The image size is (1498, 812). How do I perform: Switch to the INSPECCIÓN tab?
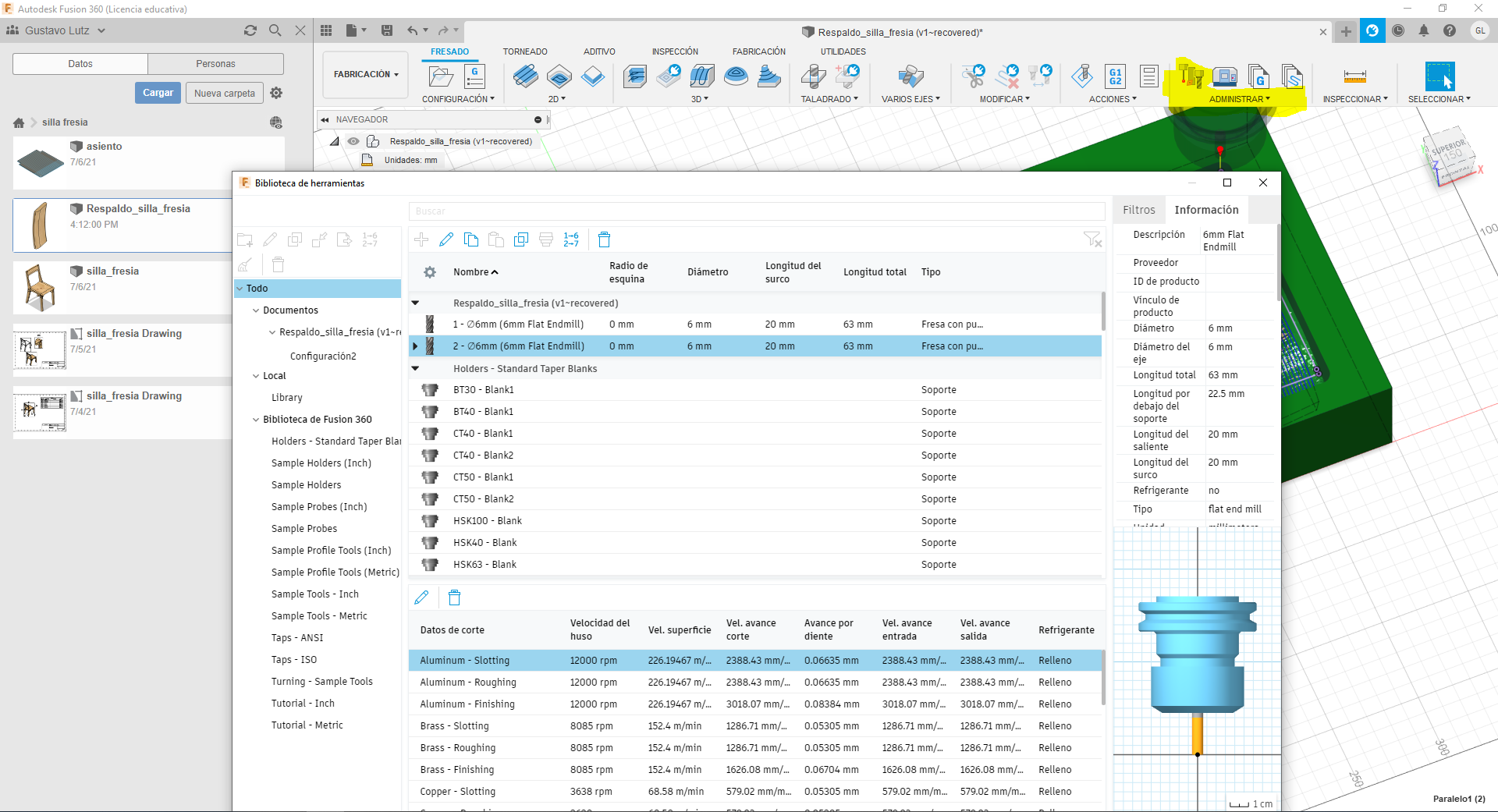click(675, 51)
